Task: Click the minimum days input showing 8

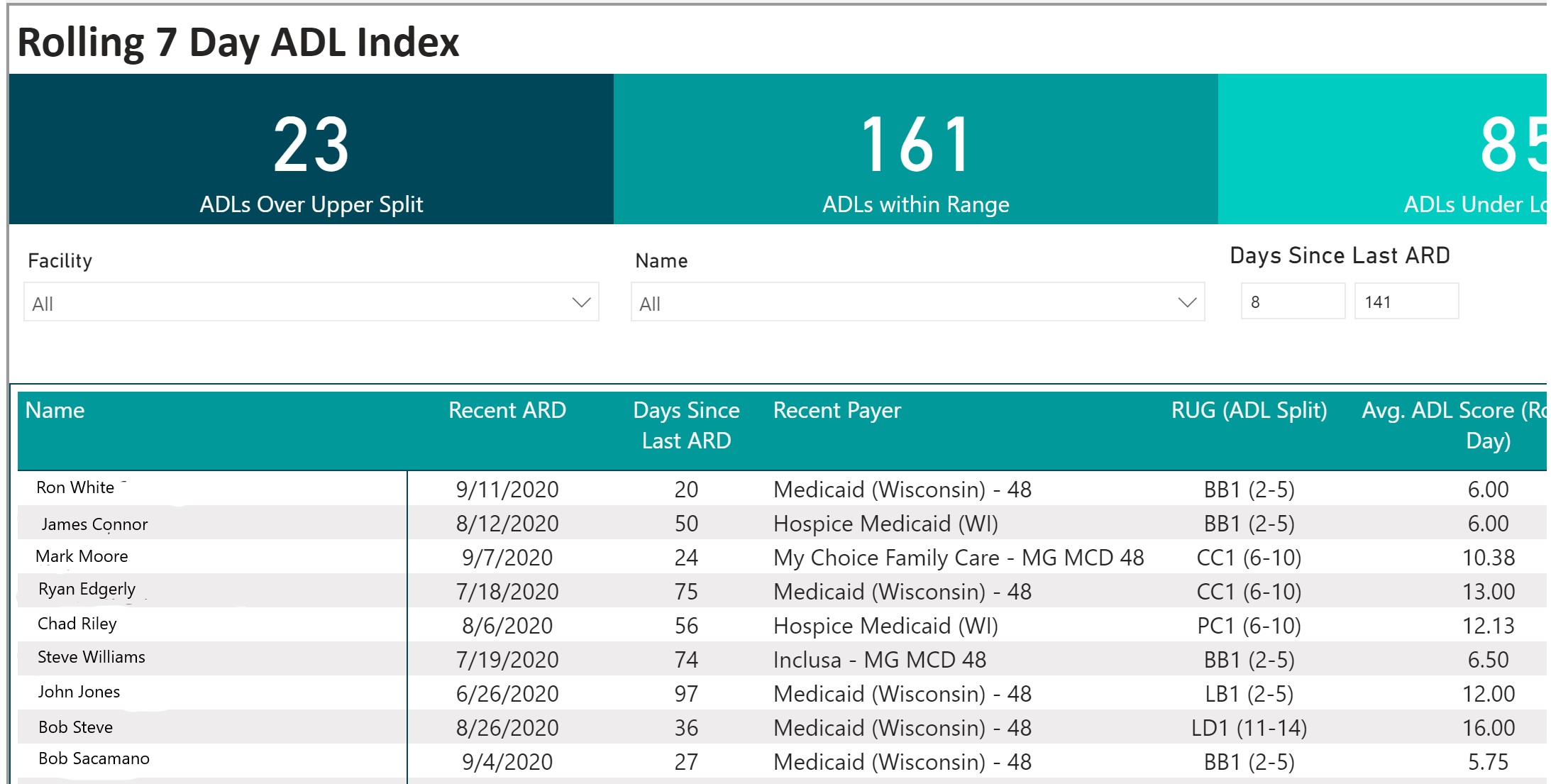Action: coord(1292,302)
